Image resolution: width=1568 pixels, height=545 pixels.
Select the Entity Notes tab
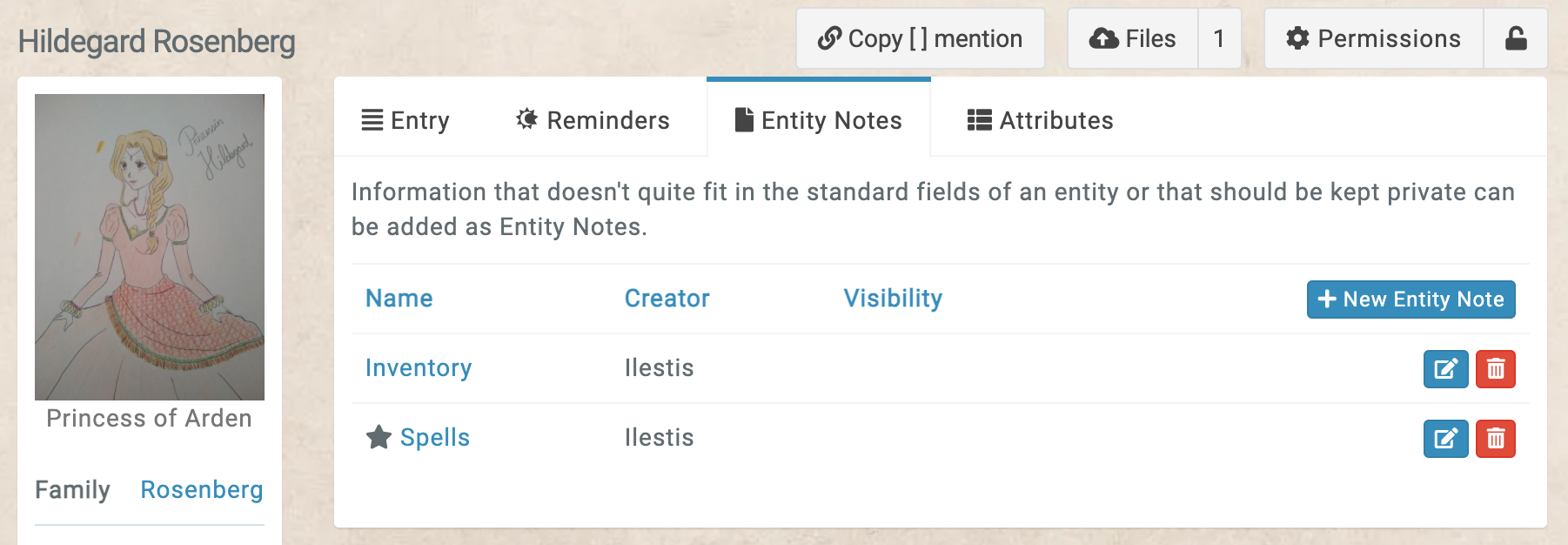coord(819,120)
